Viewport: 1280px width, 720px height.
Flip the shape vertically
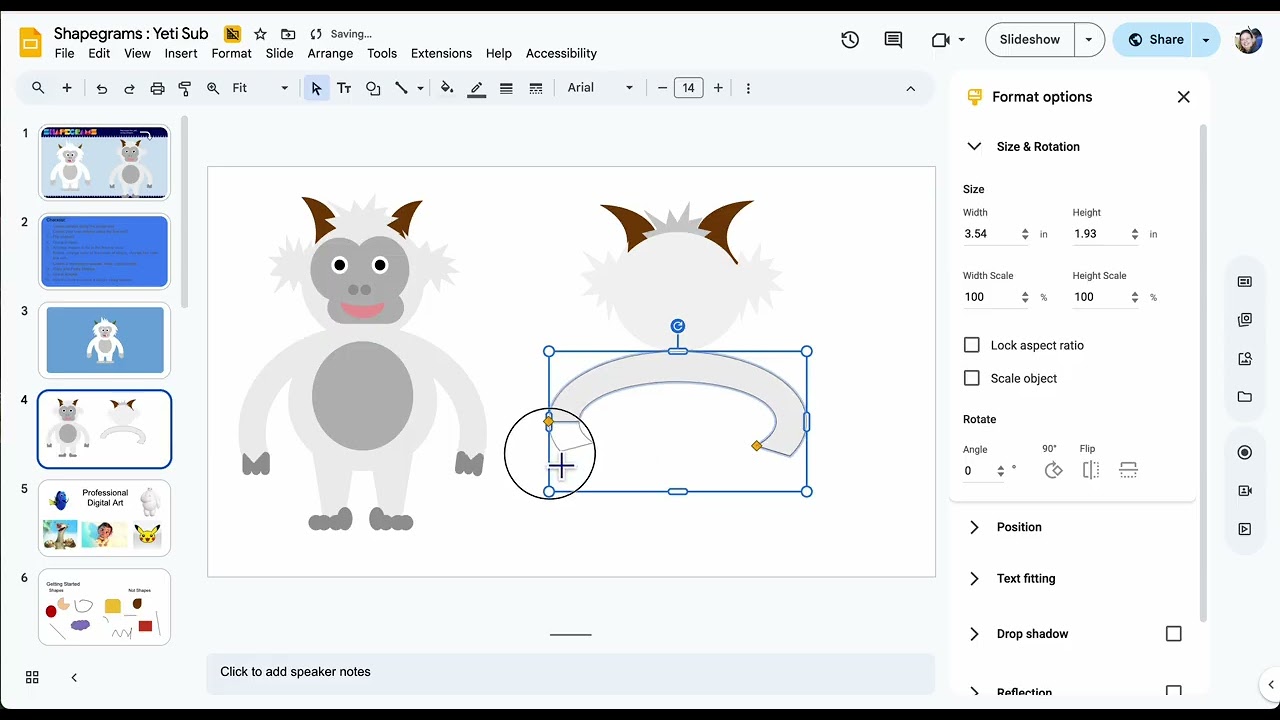tap(1128, 470)
